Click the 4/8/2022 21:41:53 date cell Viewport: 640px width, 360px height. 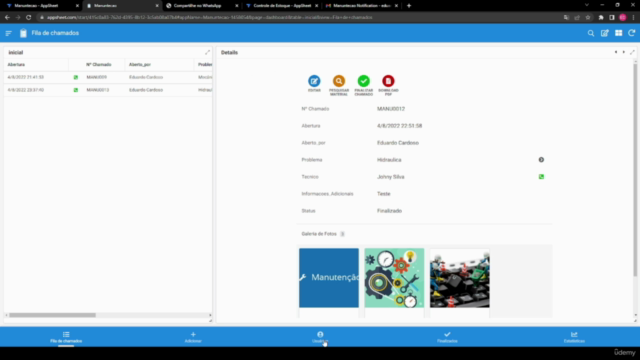(26, 77)
